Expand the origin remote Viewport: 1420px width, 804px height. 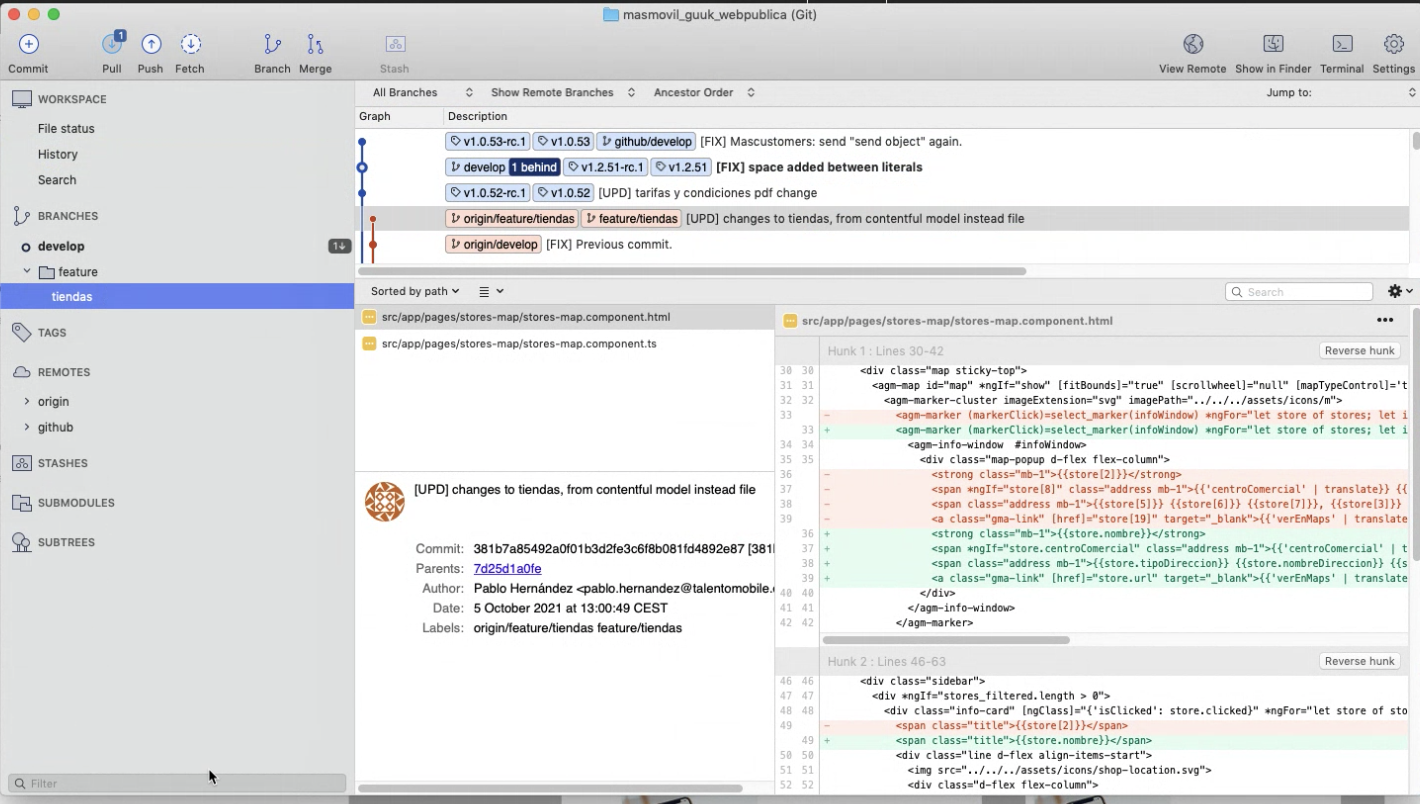click(x=27, y=401)
